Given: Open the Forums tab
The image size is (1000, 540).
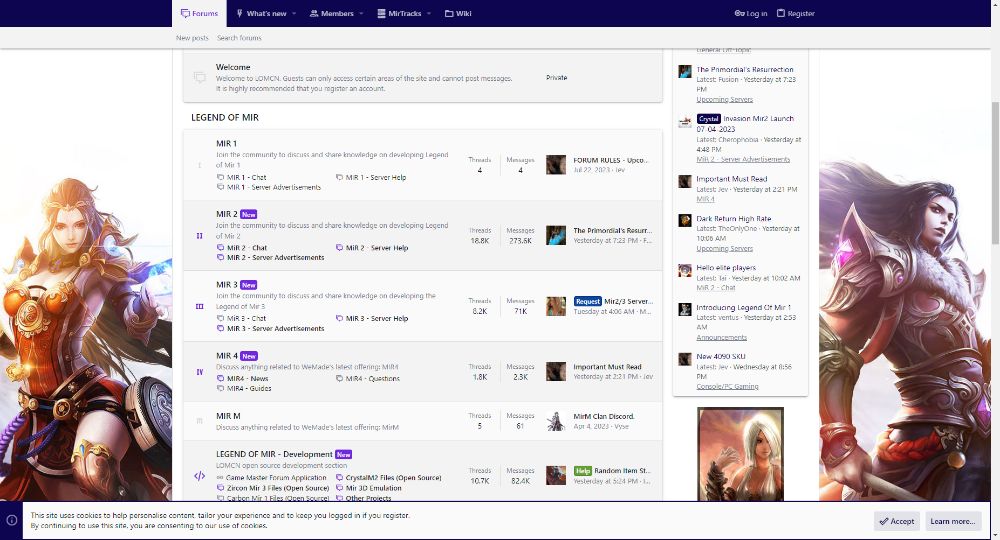Looking at the screenshot, I should (199, 14).
